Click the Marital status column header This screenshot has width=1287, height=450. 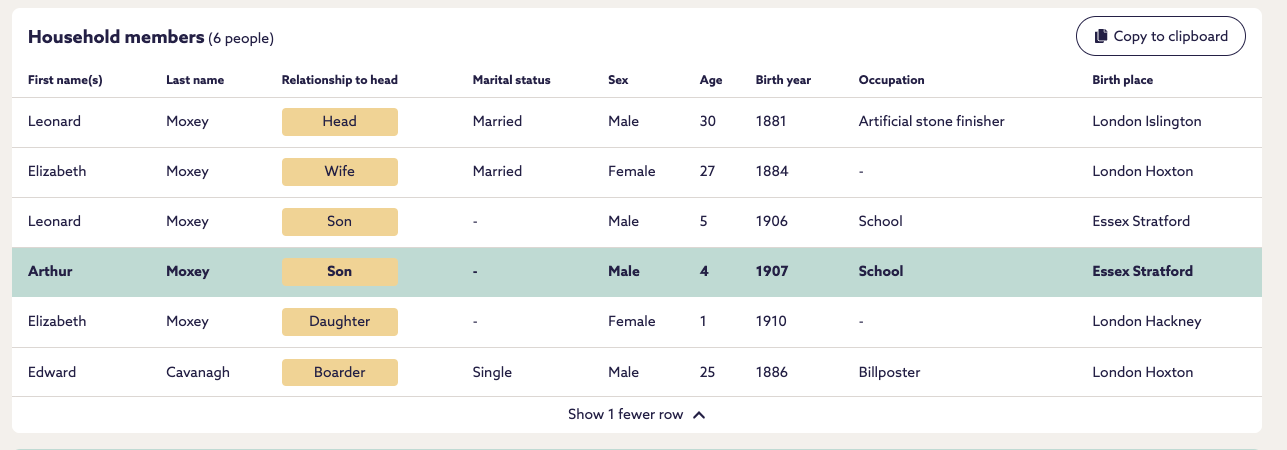(511, 80)
